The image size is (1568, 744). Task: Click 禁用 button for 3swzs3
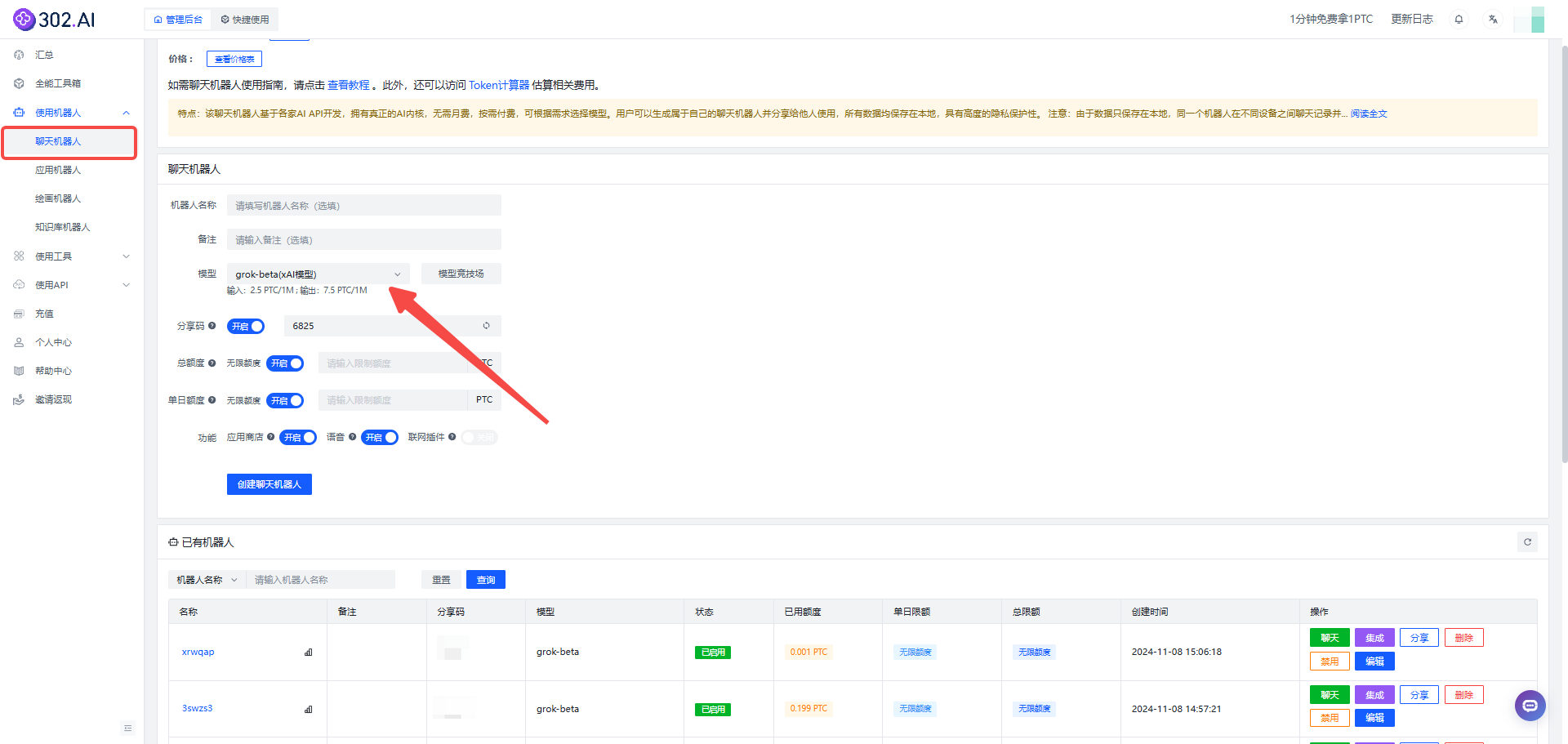pyautogui.click(x=1330, y=718)
